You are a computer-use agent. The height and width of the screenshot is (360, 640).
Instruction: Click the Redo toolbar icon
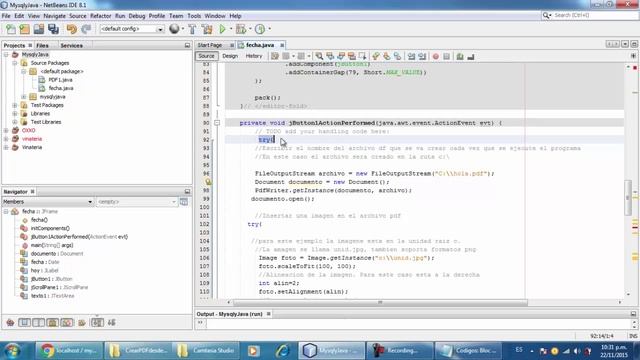pyautogui.click(x=86, y=29)
